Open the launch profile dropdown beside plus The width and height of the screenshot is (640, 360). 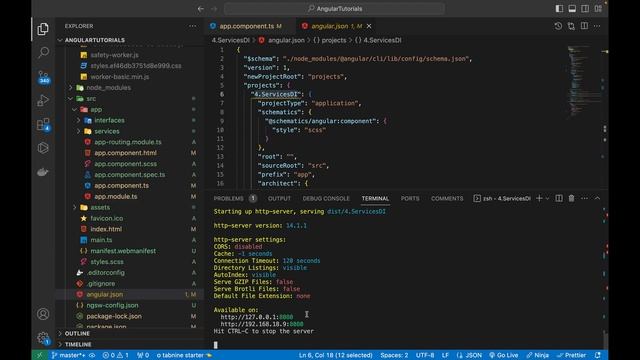coord(547,199)
